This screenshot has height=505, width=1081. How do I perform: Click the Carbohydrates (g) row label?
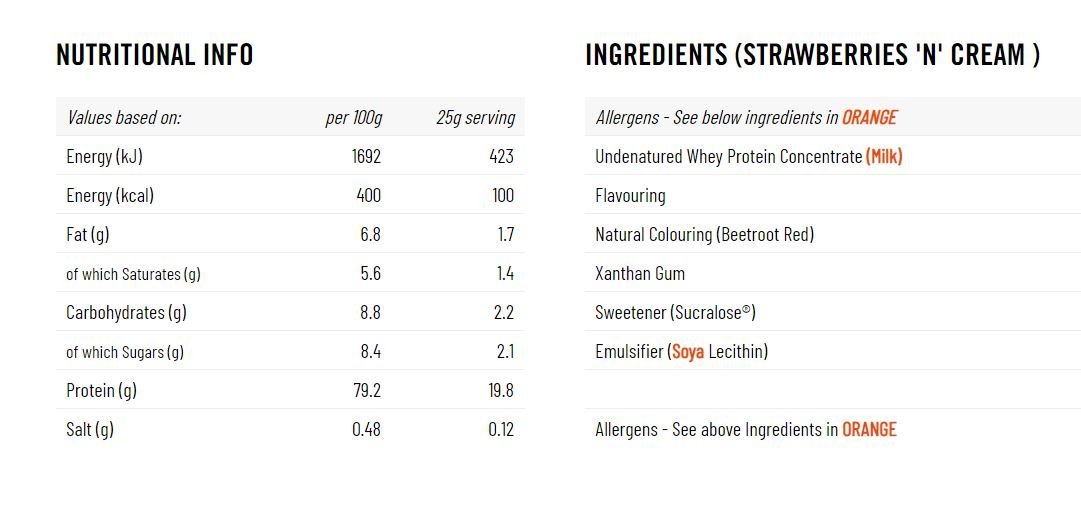[126, 312]
